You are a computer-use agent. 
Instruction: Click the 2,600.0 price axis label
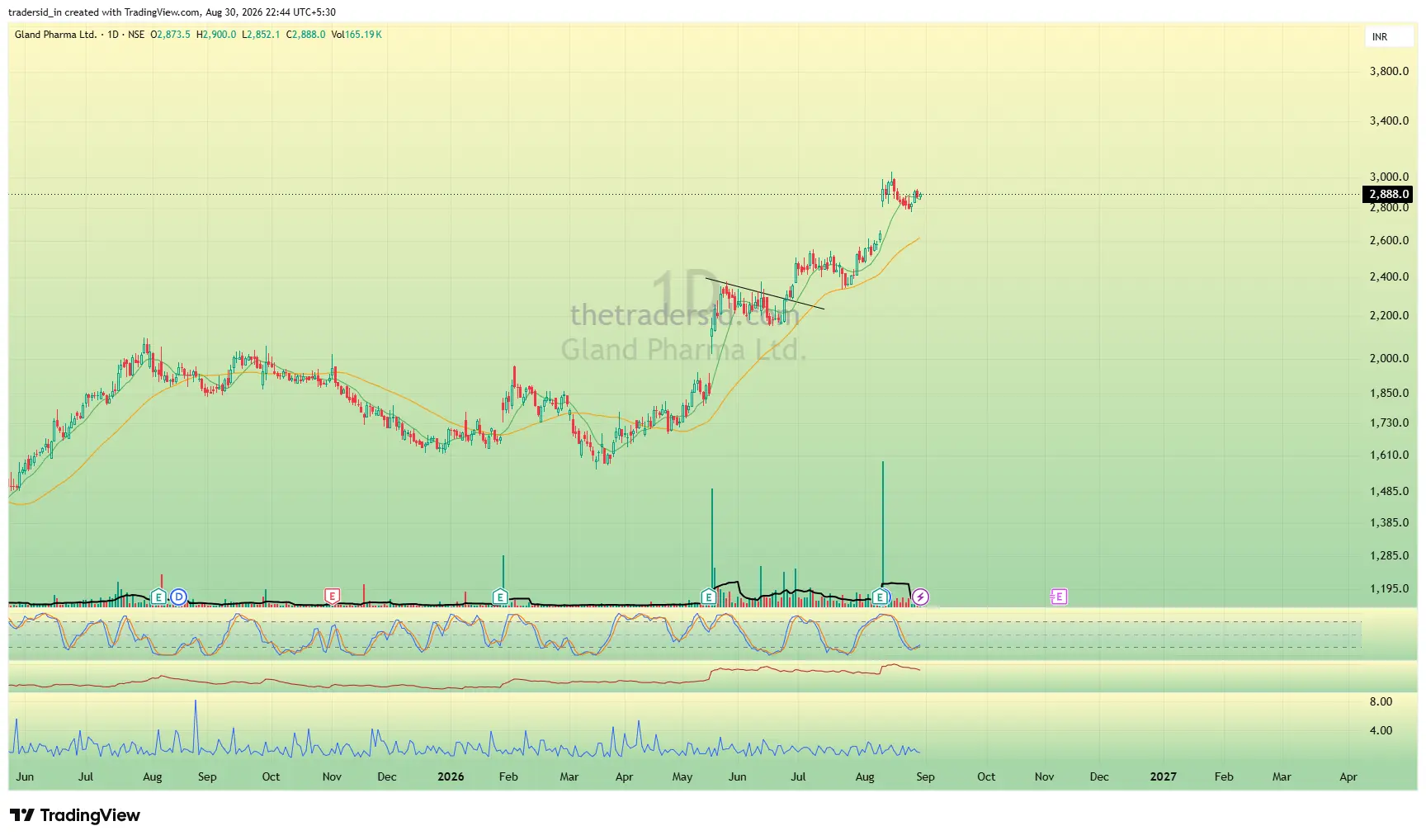pos(1389,240)
